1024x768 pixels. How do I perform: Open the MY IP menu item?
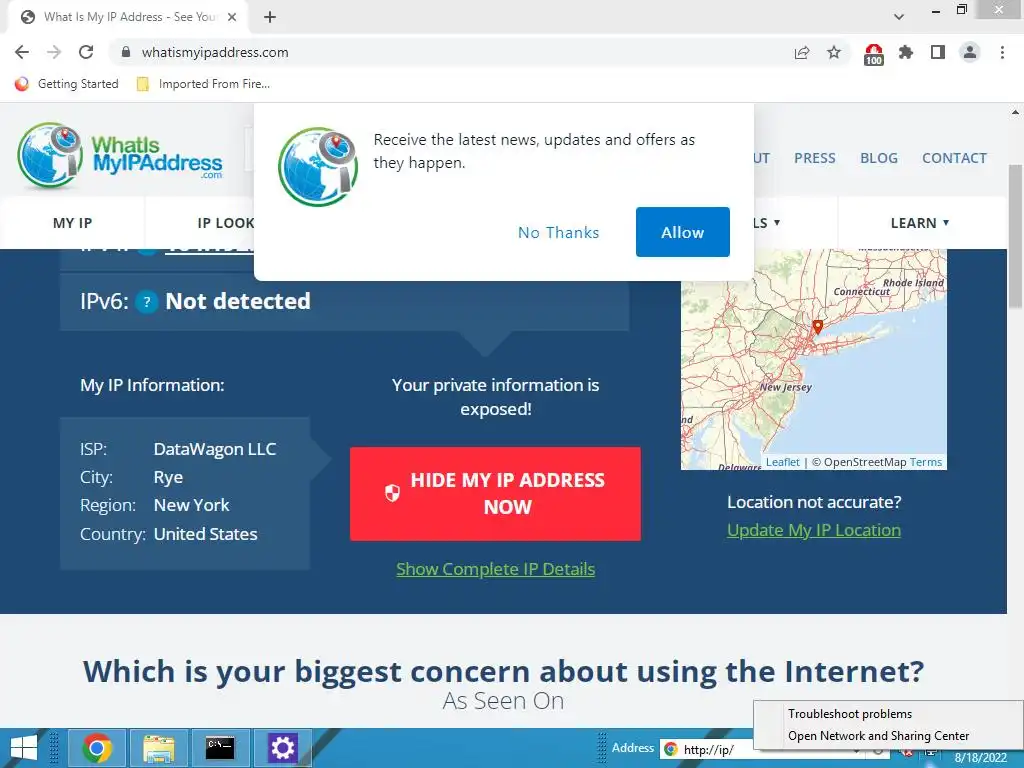click(72, 223)
